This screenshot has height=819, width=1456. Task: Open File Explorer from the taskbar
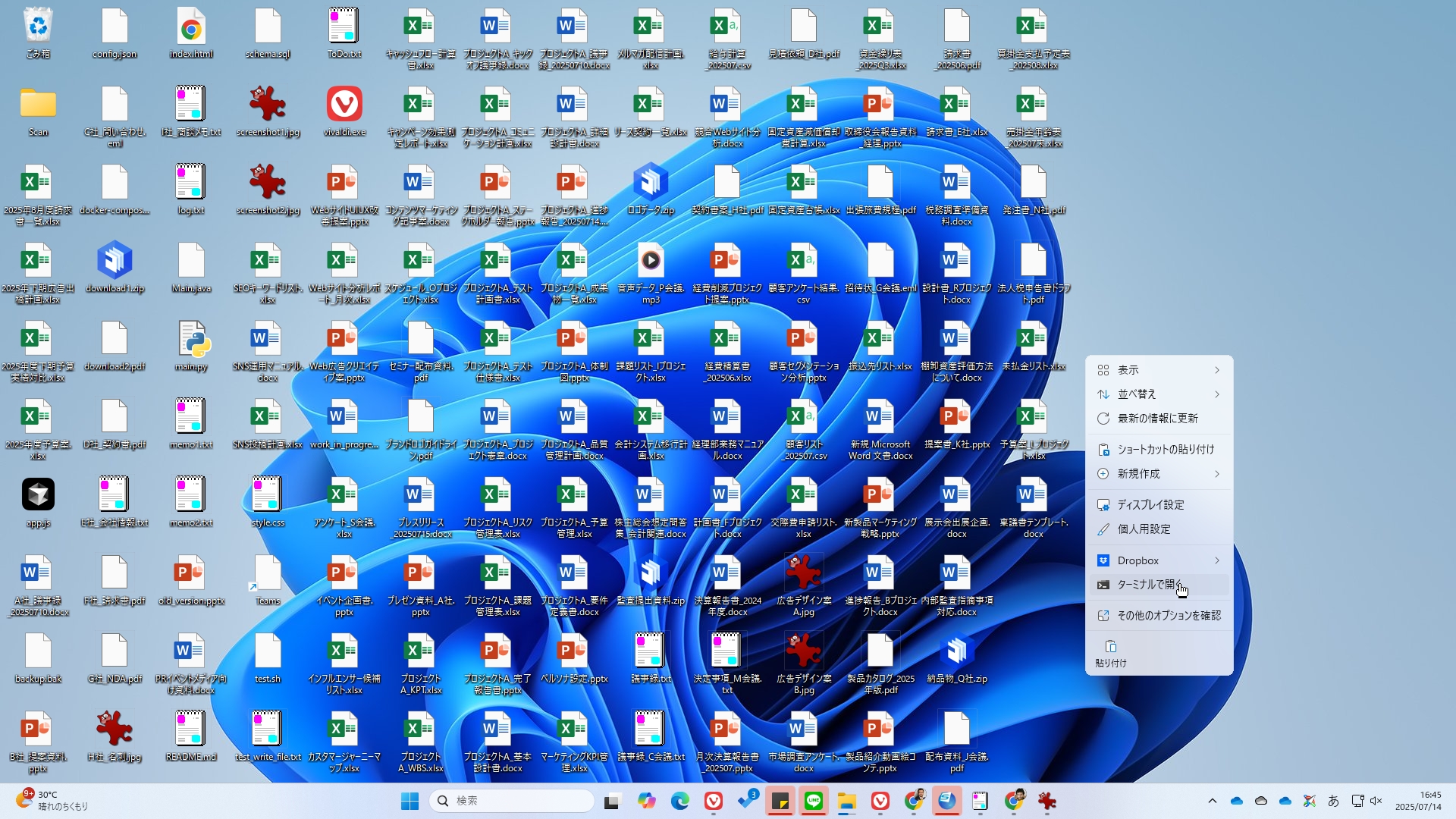(x=846, y=801)
